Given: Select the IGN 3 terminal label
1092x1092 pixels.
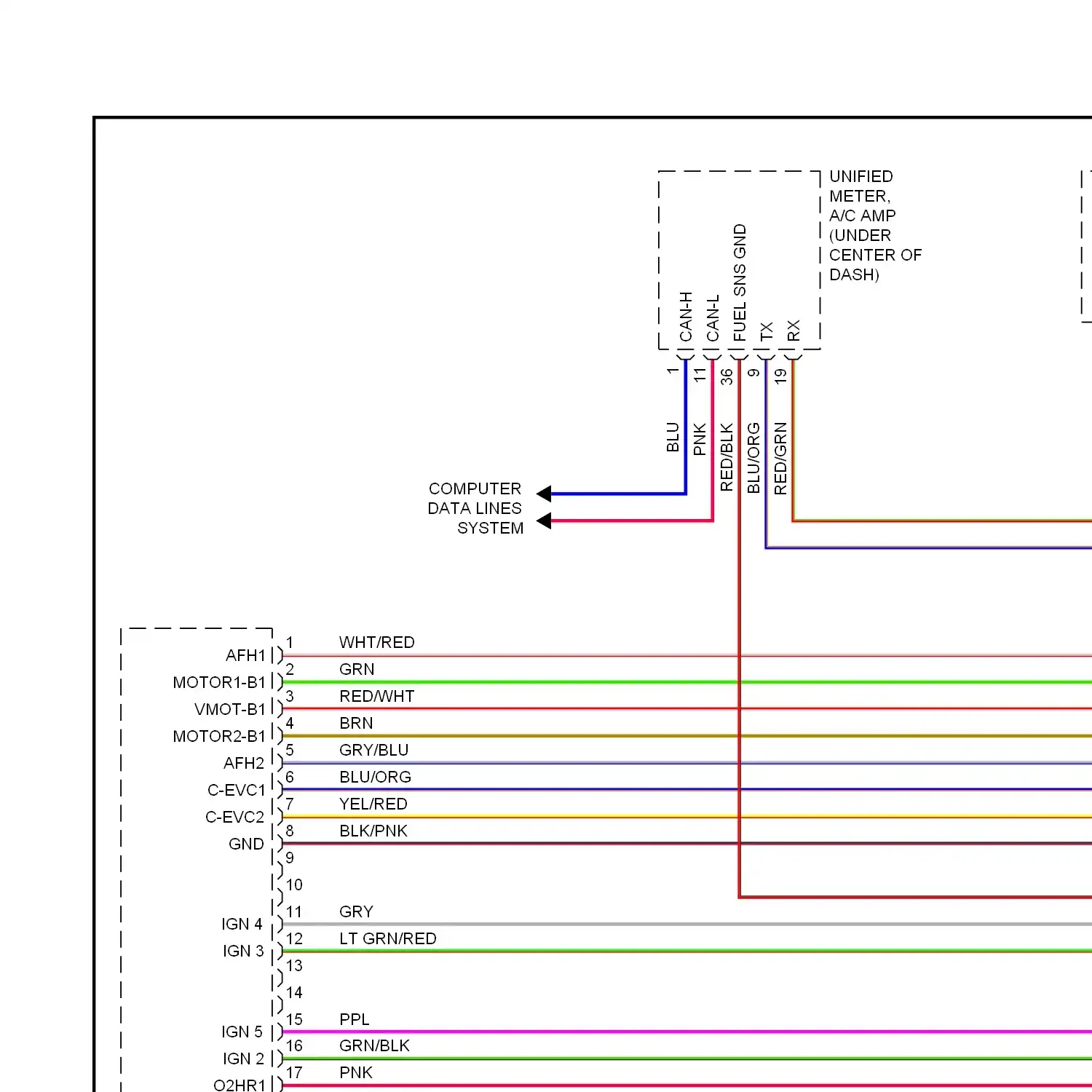Looking at the screenshot, I should pos(243,951).
